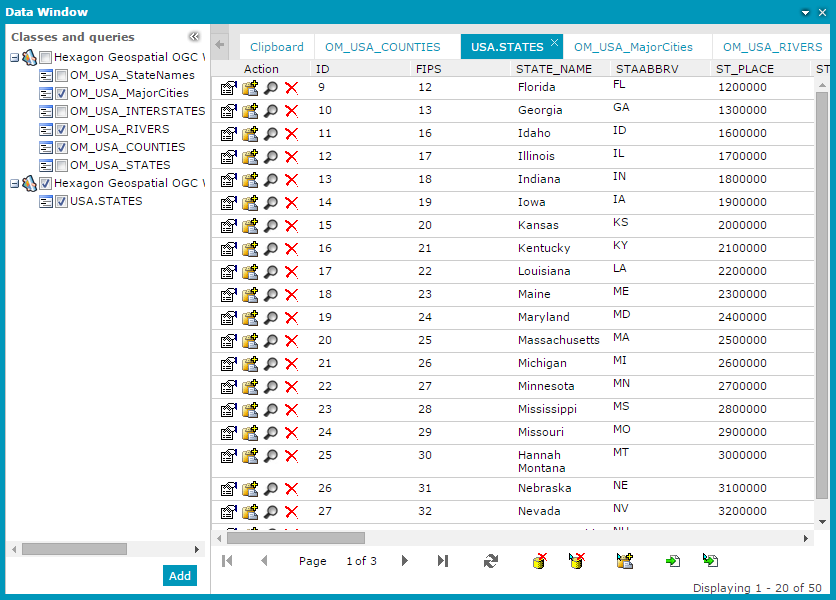The image size is (836, 600).
Task: Click the export all records icon
Action: coord(710,561)
